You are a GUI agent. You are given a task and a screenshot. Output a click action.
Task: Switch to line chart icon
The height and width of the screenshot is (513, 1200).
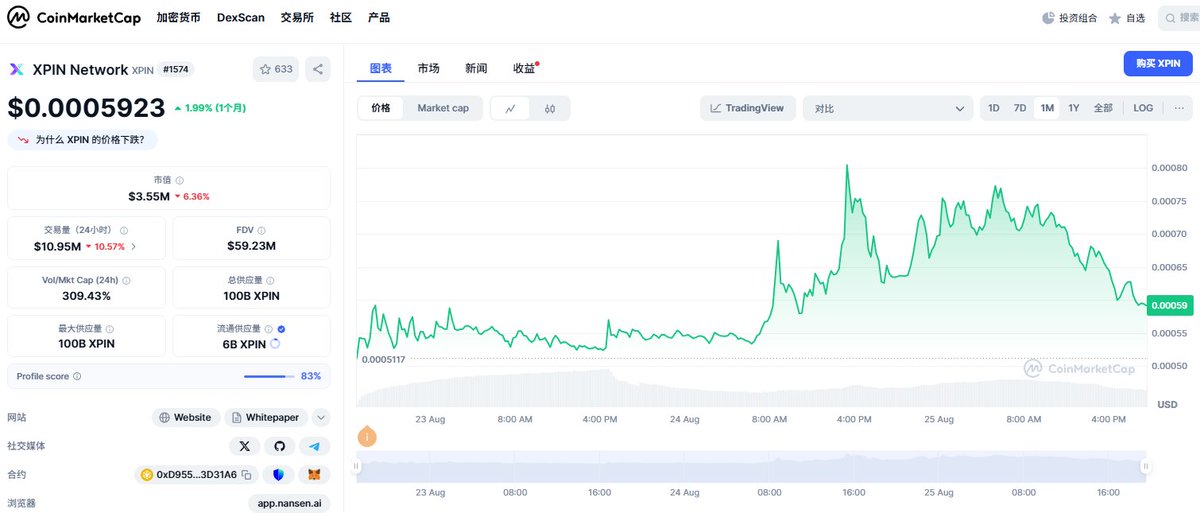pos(510,108)
